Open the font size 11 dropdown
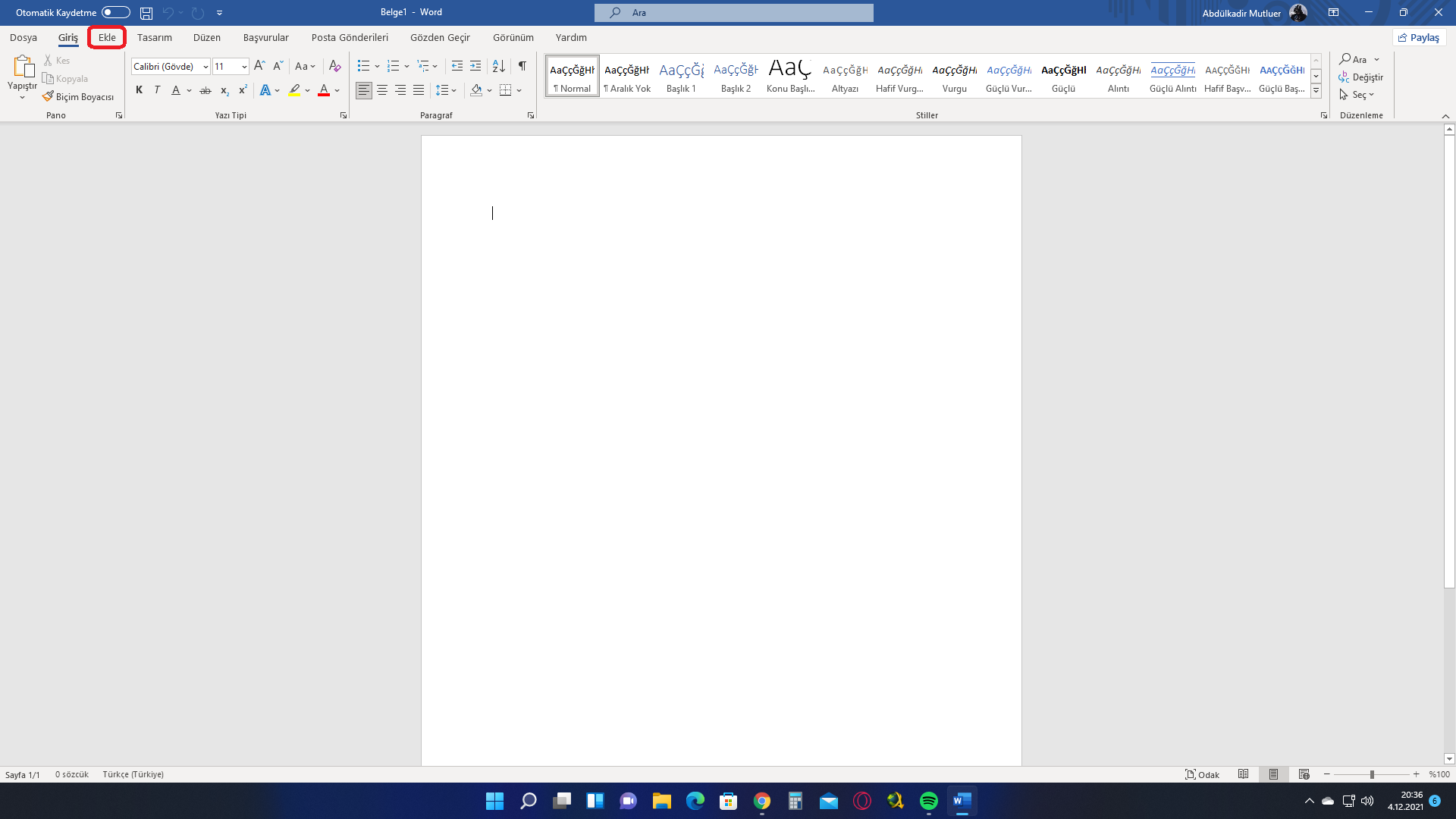The height and width of the screenshot is (819, 1456). coord(244,67)
